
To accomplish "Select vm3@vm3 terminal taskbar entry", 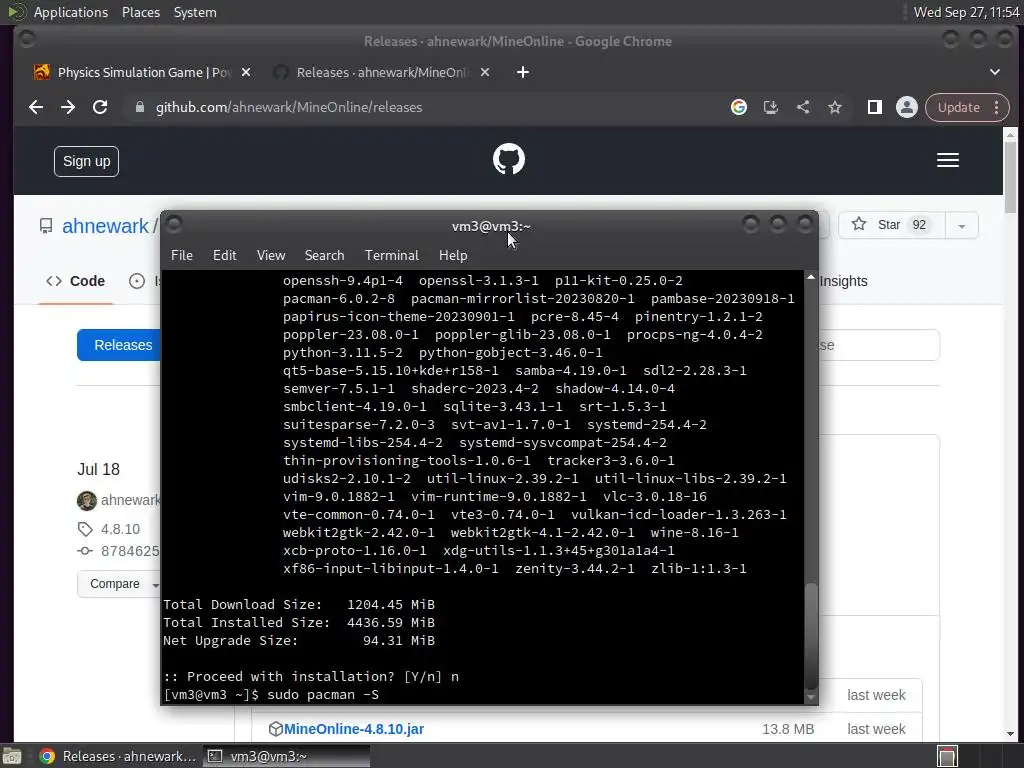I will coord(286,756).
